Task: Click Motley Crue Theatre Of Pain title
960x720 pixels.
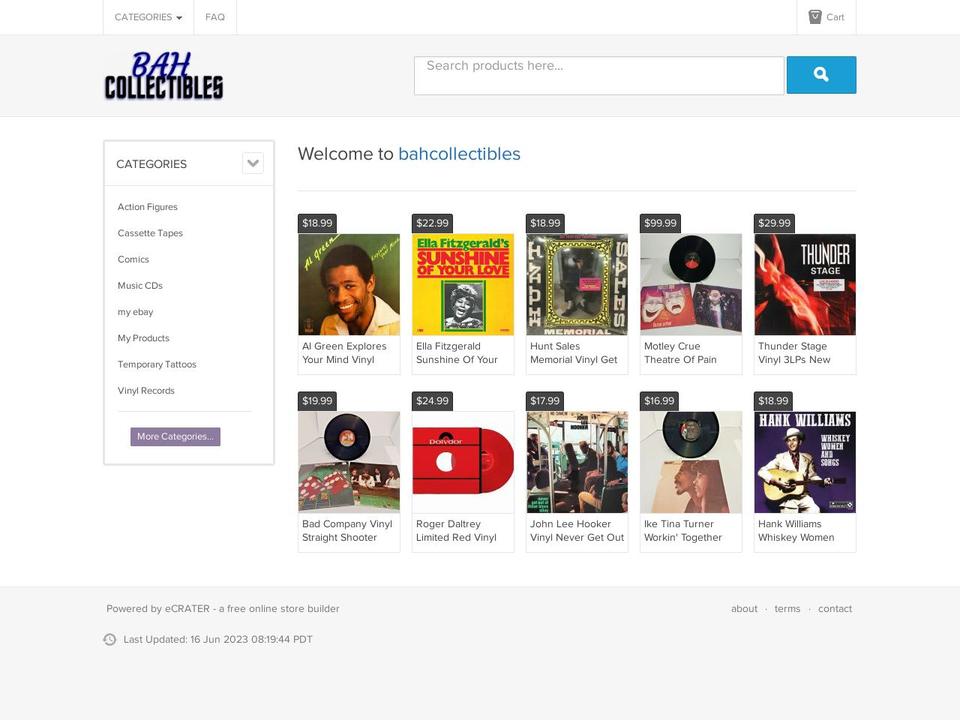Action: click(x=680, y=353)
